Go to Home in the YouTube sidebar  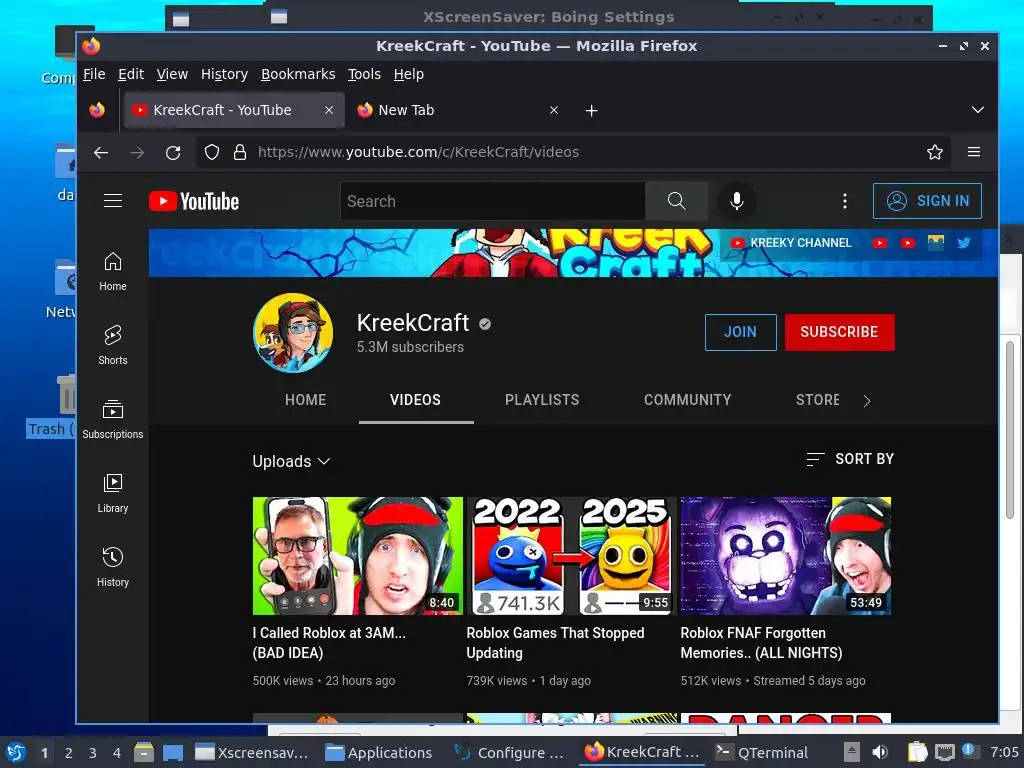pyautogui.click(x=113, y=272)
